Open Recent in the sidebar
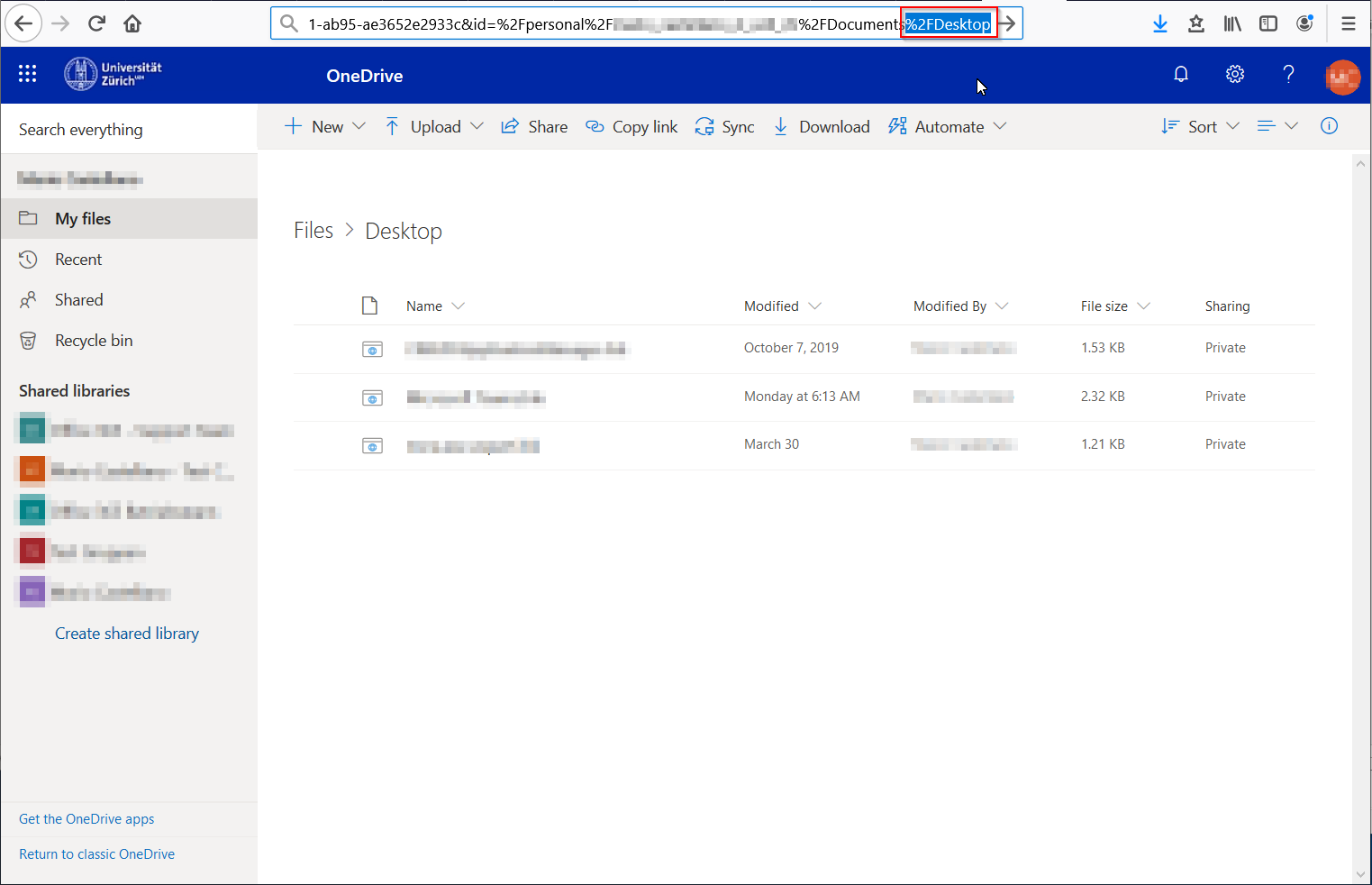This screenshot has width=1372, height=885. [x=129, y=260]
